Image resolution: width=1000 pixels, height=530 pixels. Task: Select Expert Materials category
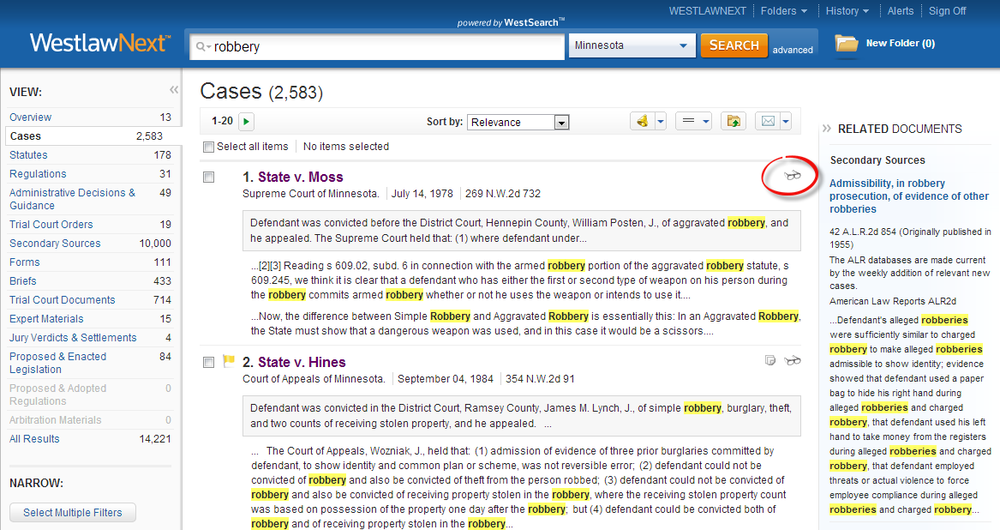point(46,318)
